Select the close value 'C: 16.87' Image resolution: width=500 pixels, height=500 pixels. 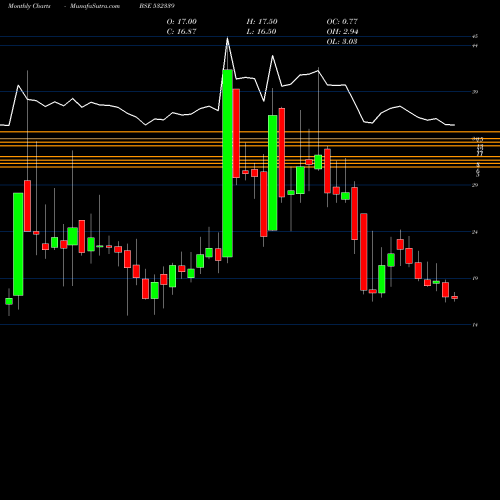pos(181,32)
